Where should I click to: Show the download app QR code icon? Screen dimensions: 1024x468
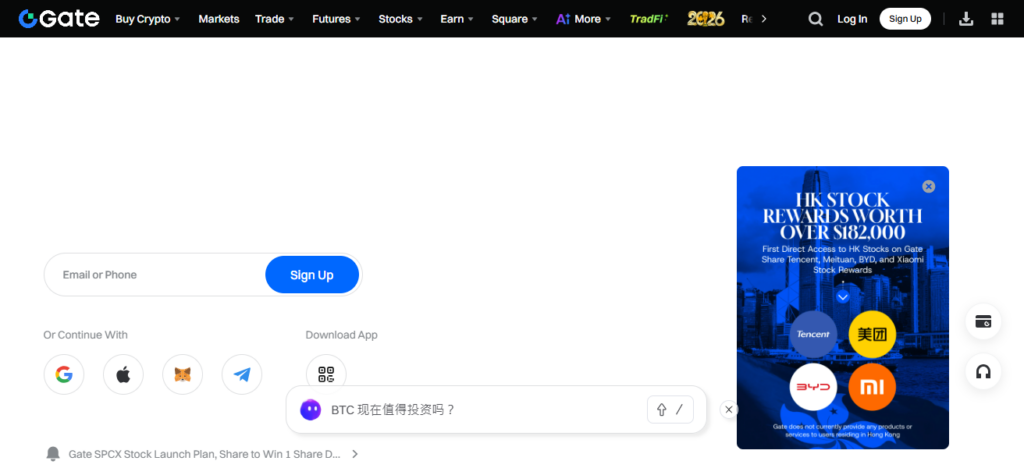point(326,374)
